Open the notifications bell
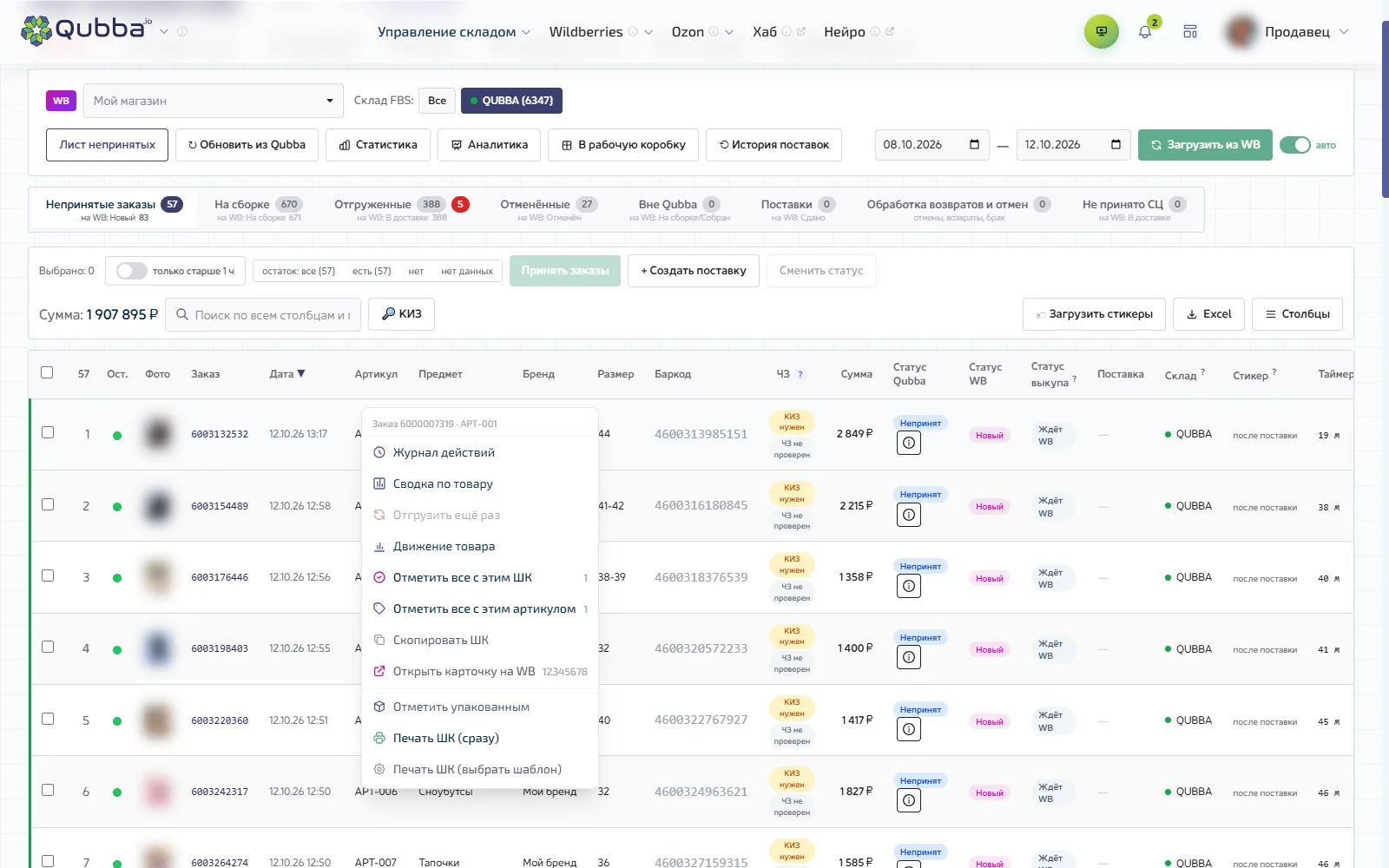This screenshot has width=1389, height=868. coord(1145,32)
